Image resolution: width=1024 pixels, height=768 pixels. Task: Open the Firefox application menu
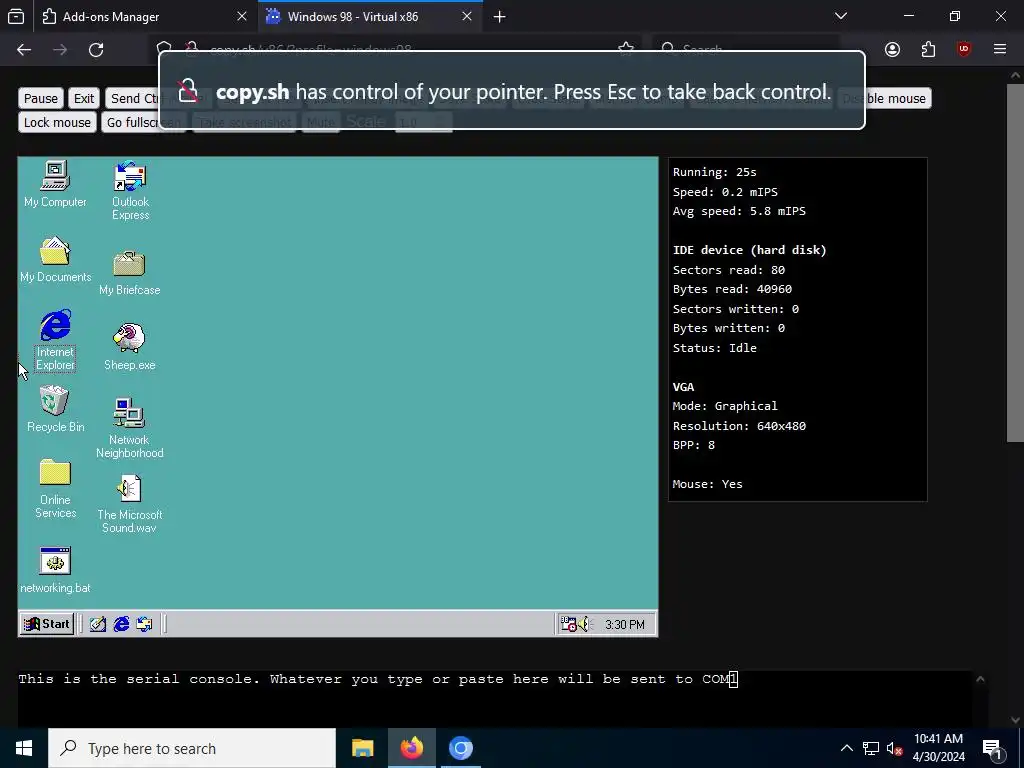(x=1000, y=50)
